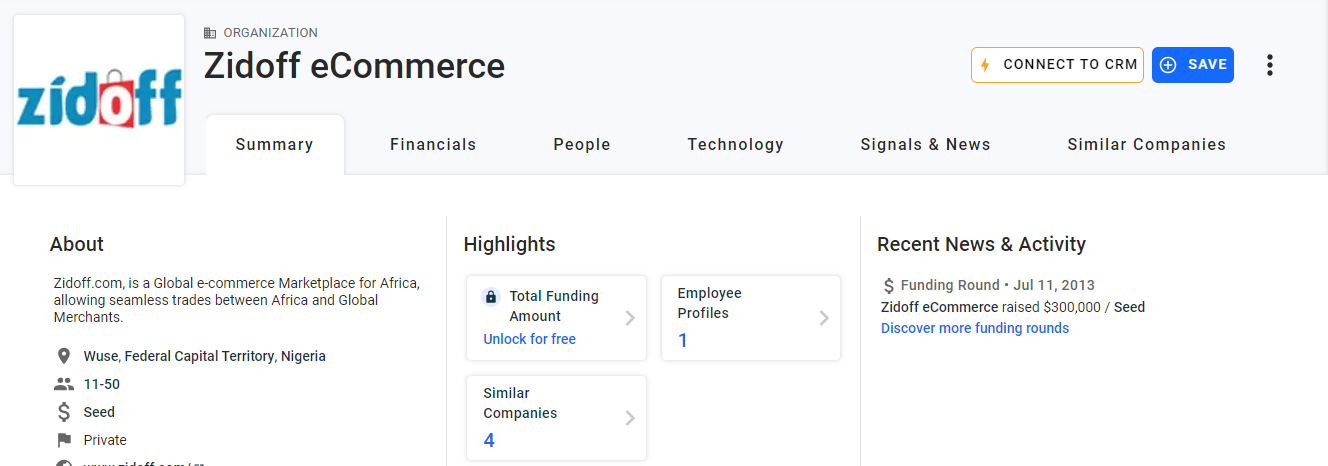1328x466 pixels.
Task: Click the Zidoff eCommerce page title
Action: tap(354, 66)
